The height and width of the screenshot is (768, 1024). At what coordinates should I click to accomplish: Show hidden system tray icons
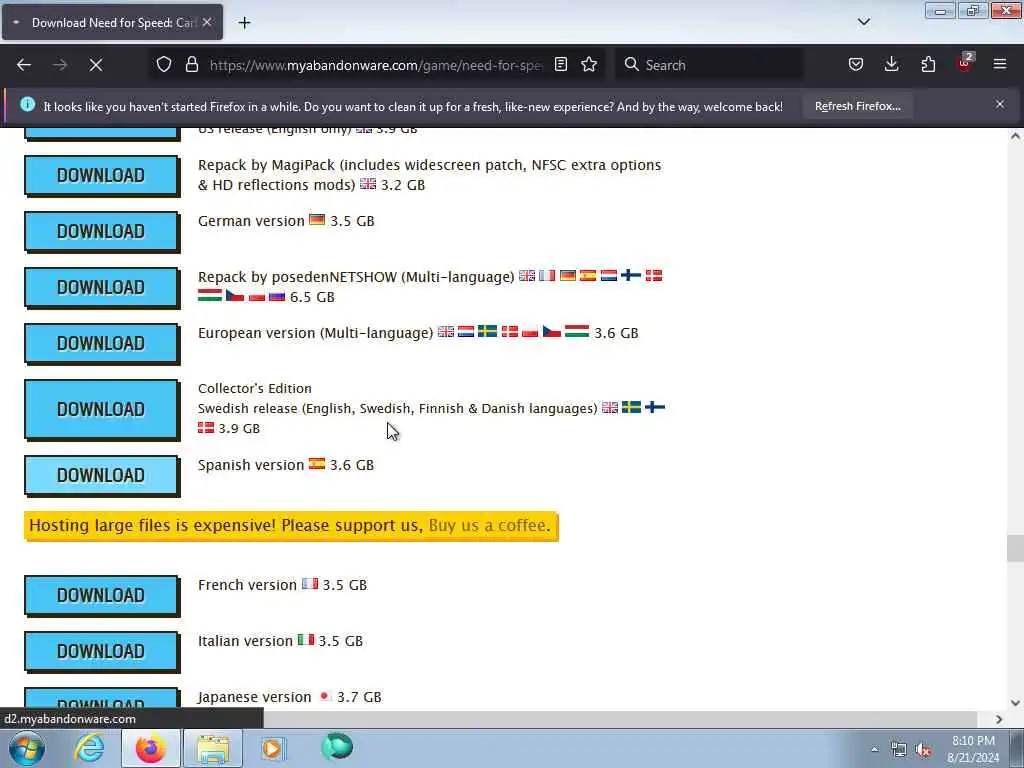pyautogui.click(x=874, y=750)
